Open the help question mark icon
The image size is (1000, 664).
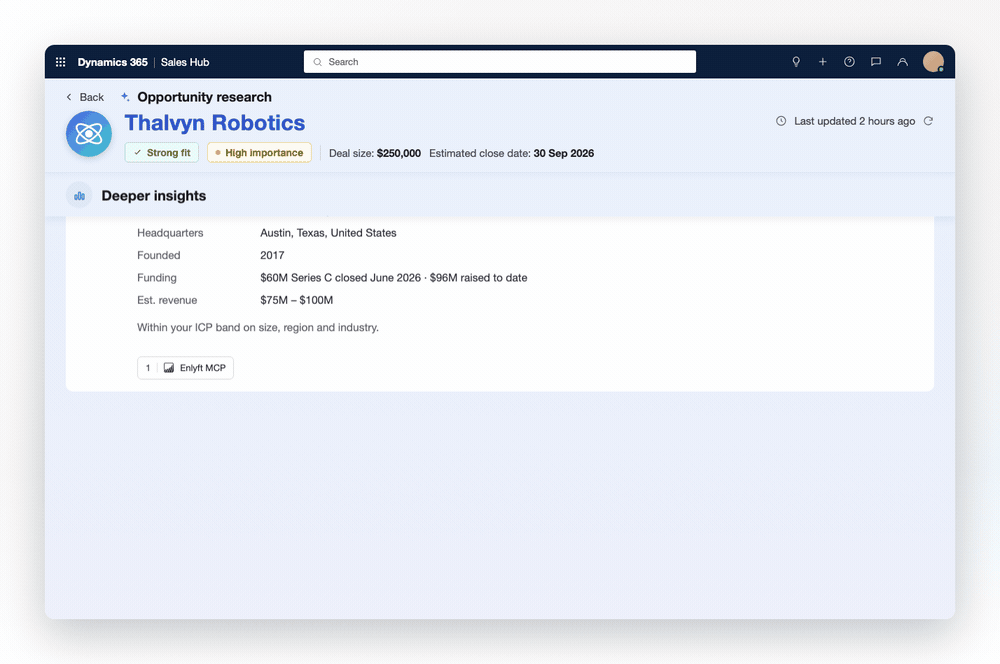coord(849,62)
